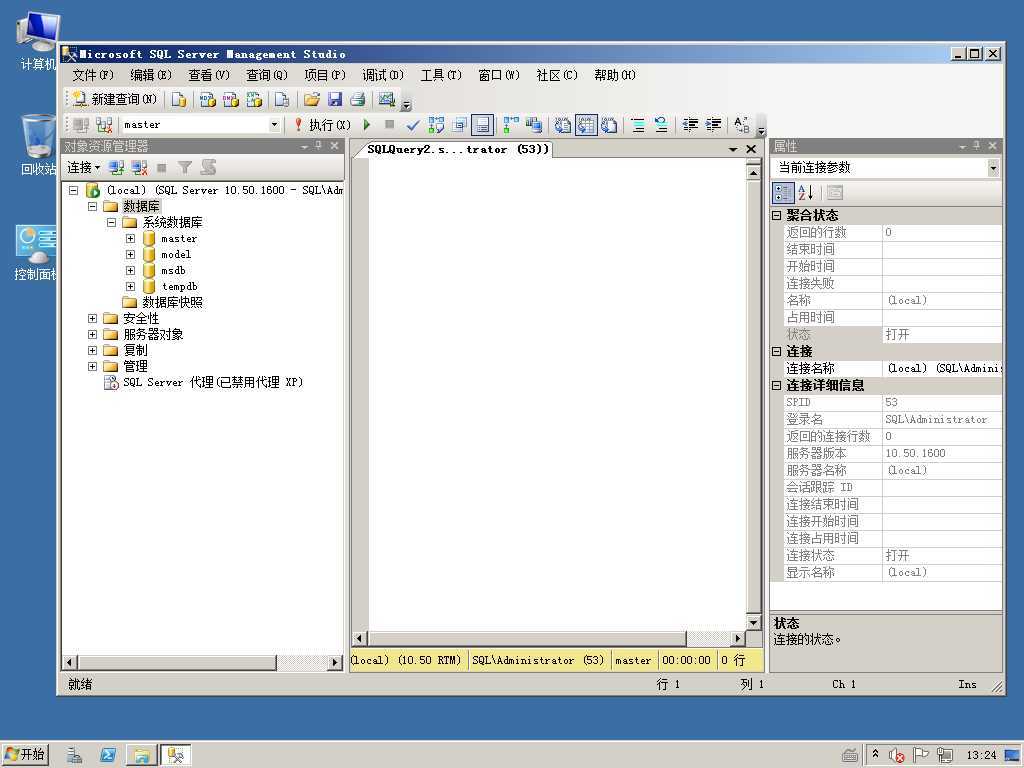Toggle Include Actual Execution Plan icon
The image size is (1024, 768).
pos(511,125)
